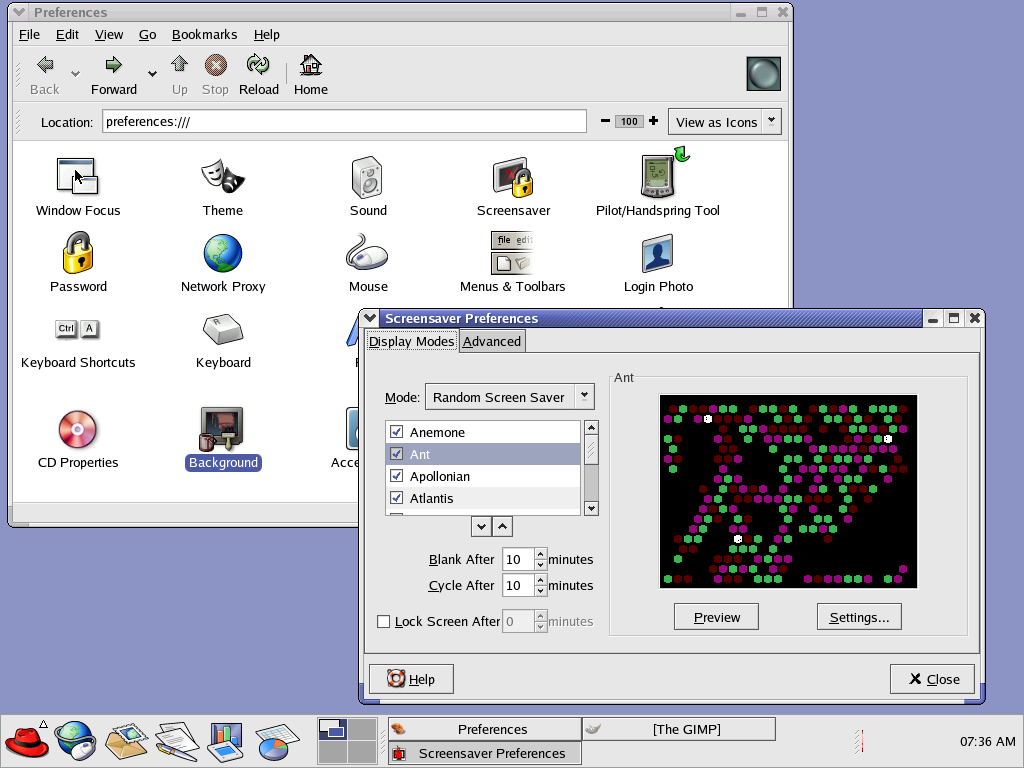Uncheck the Apollonian screensaver checkbox

click(x=396, y=475)
